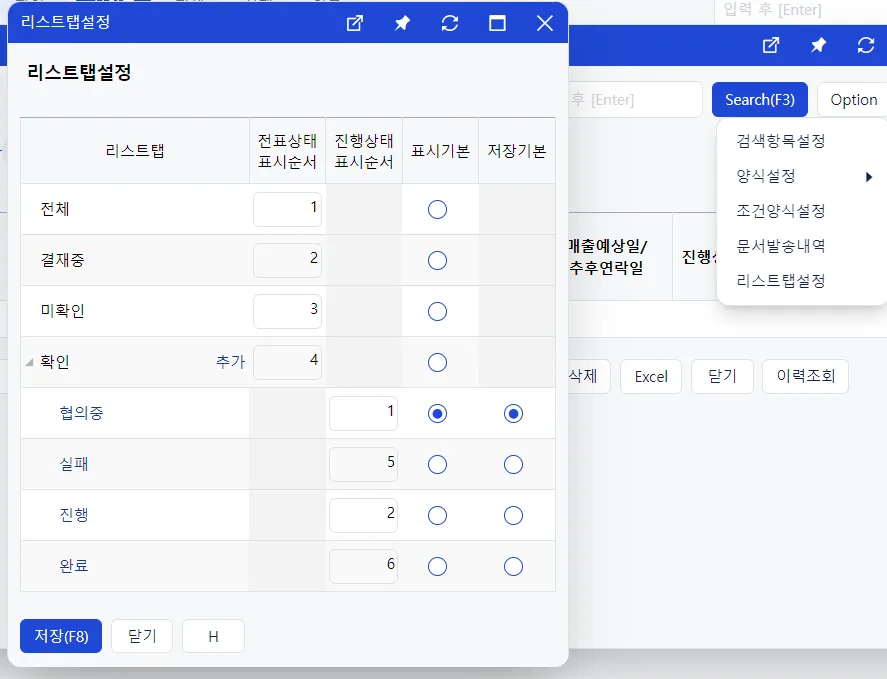Select 저장기본 radio for 협의중
This screenshot has height=679, width=887.
[x=513, y=414]
